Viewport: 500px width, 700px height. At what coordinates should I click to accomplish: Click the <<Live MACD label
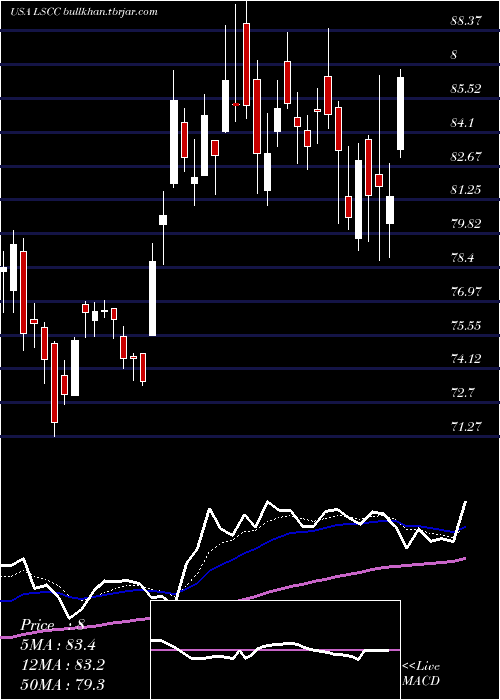[x=421, y=674]
